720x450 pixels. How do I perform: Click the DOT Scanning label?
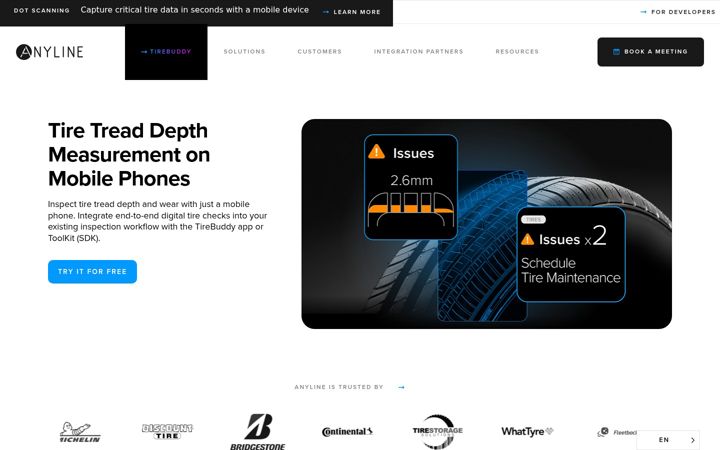pos(41,11)
